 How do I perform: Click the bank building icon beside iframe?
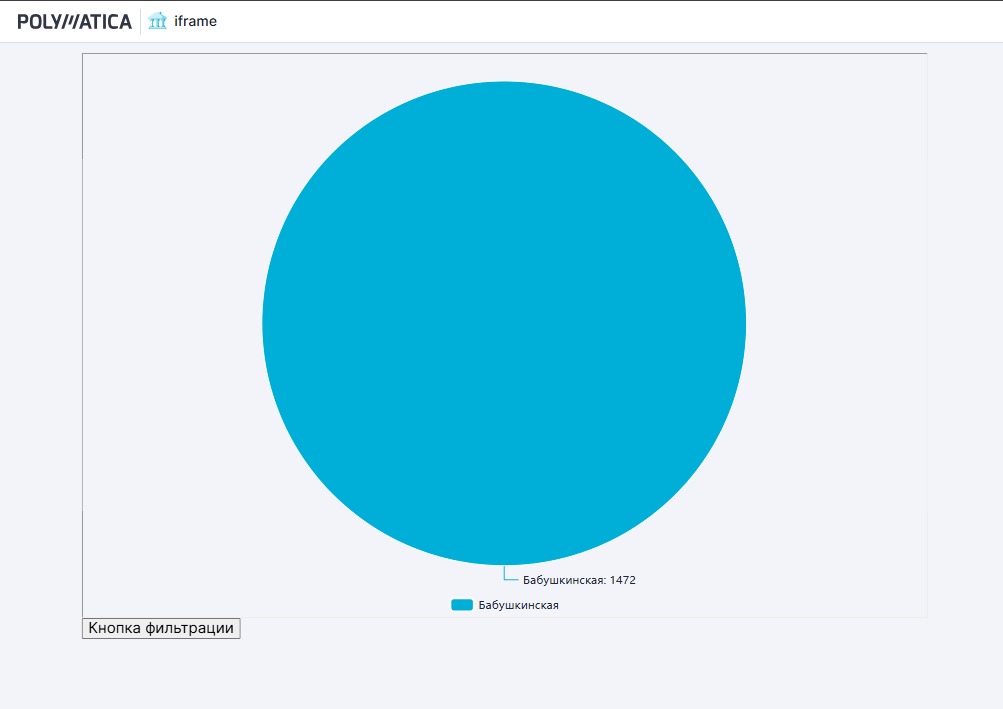tap(157, 21)
